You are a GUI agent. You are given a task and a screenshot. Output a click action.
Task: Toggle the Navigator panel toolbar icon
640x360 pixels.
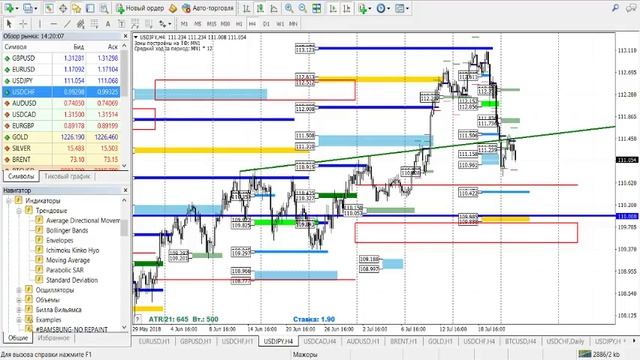76,8
